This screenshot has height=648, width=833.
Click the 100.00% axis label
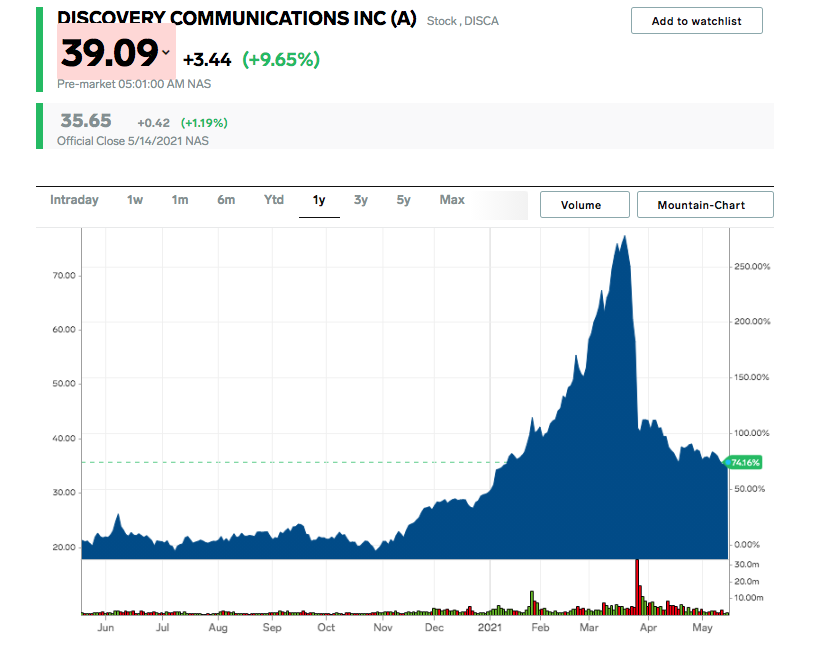752,433
